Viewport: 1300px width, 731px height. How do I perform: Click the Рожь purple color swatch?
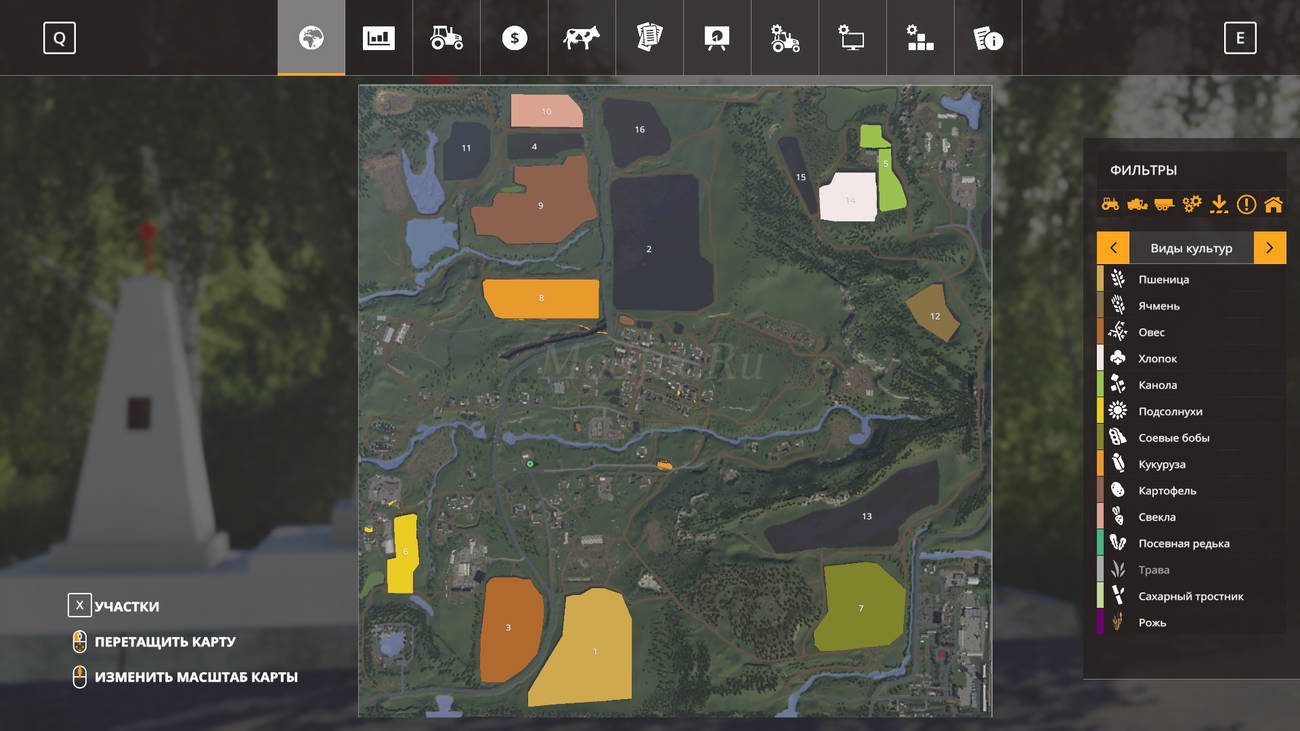1100,622
